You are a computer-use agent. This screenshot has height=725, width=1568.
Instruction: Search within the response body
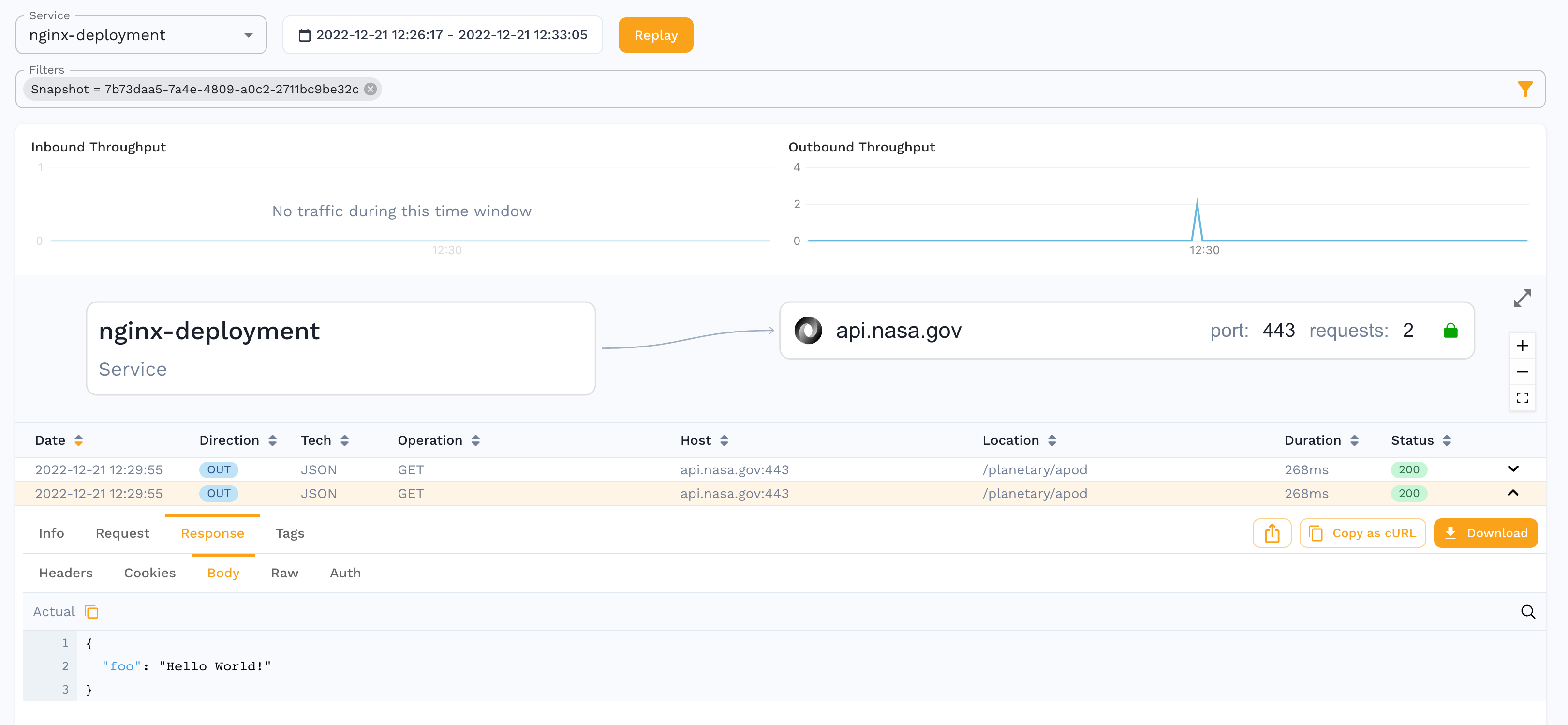pos(1528,612)
